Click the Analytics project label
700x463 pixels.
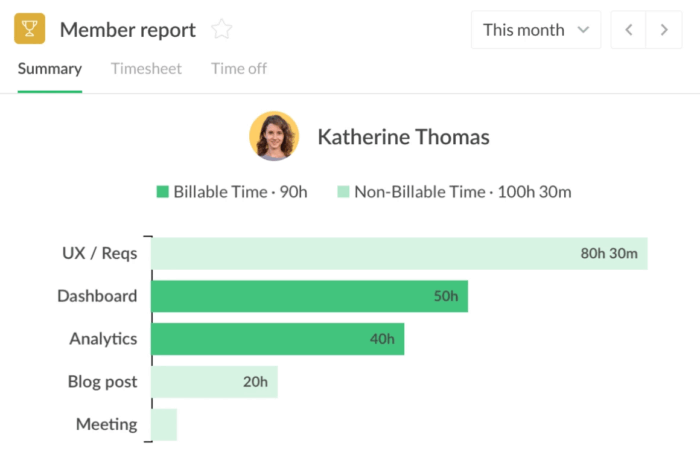coord(103,339)
